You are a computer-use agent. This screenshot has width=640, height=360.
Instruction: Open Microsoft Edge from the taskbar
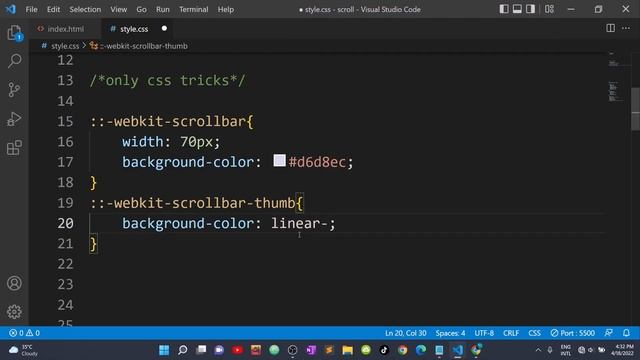421,350
